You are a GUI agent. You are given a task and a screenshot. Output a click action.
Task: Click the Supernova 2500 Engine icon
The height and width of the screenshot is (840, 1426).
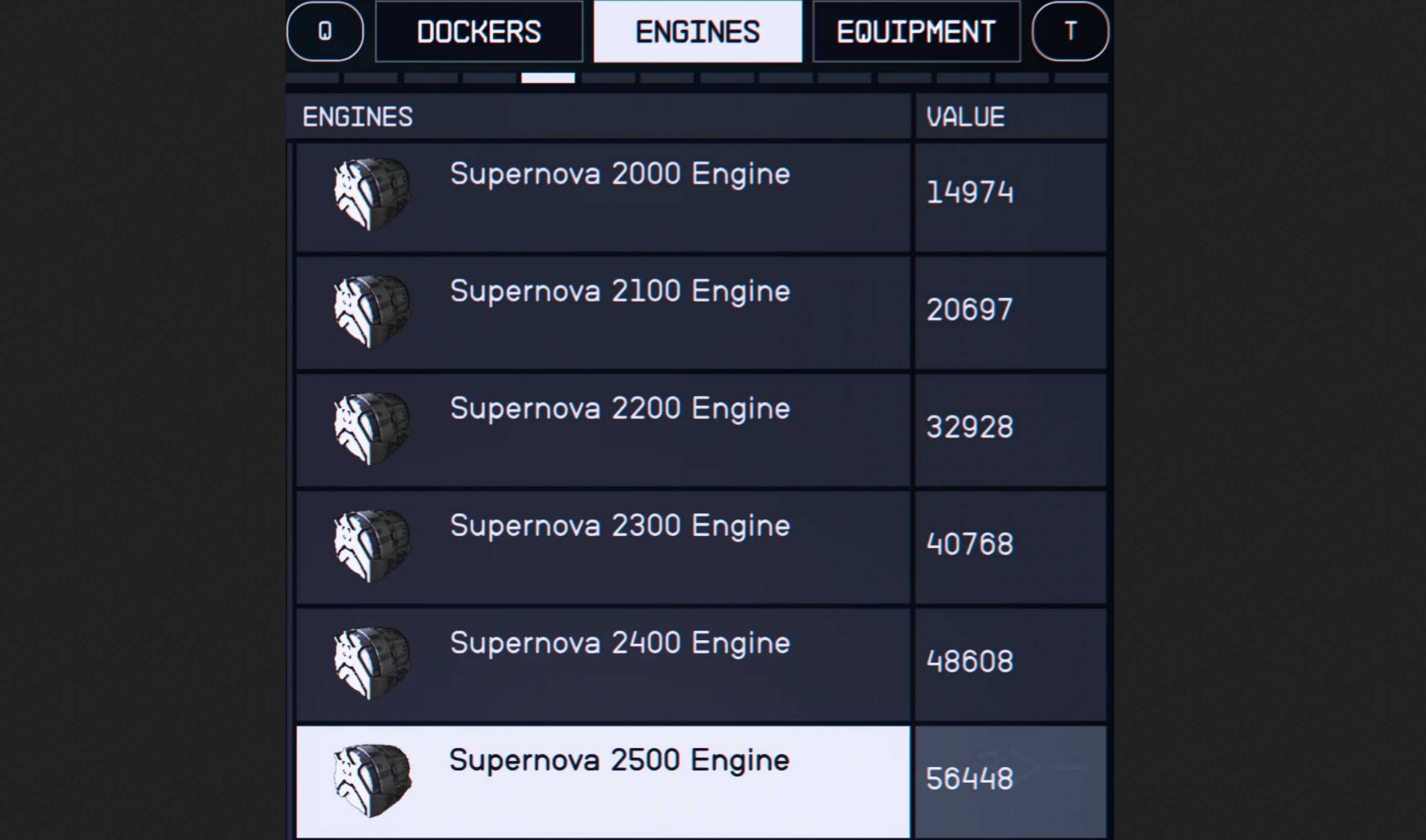(372, 780)
